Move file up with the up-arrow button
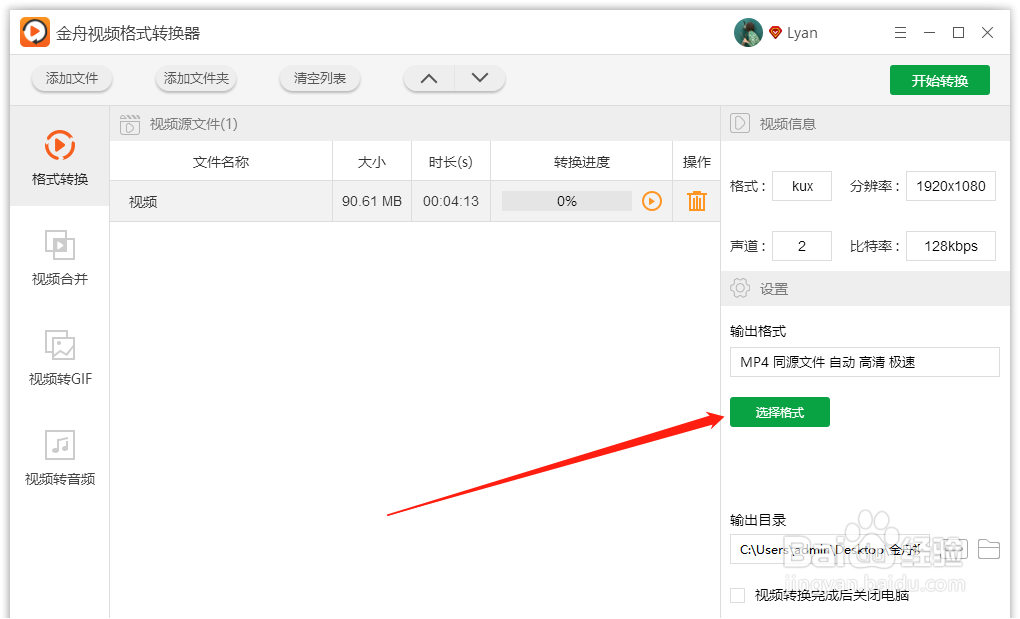This screenshot has height=619, width=1020. click(429, 79)
